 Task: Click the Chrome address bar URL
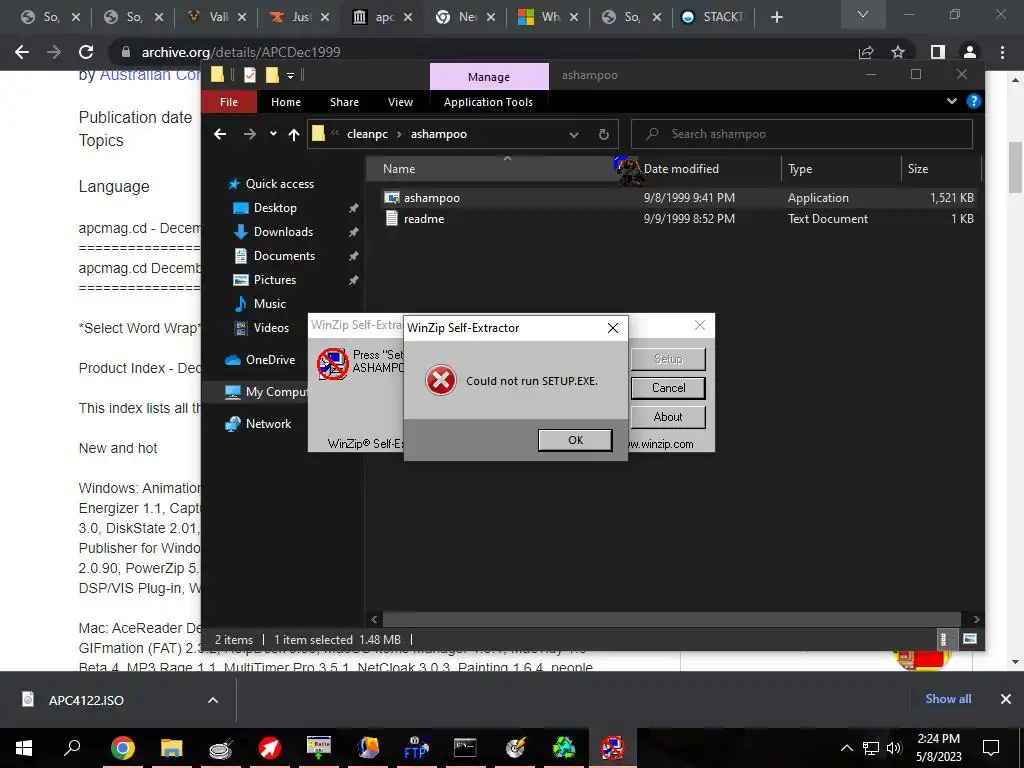pyautogui.click(x=241, y=52)
